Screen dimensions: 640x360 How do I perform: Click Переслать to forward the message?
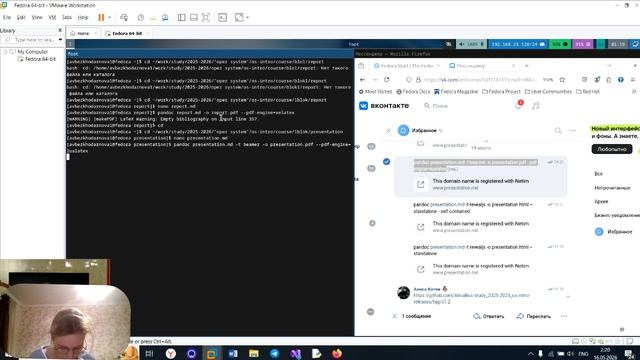point(533,316)
